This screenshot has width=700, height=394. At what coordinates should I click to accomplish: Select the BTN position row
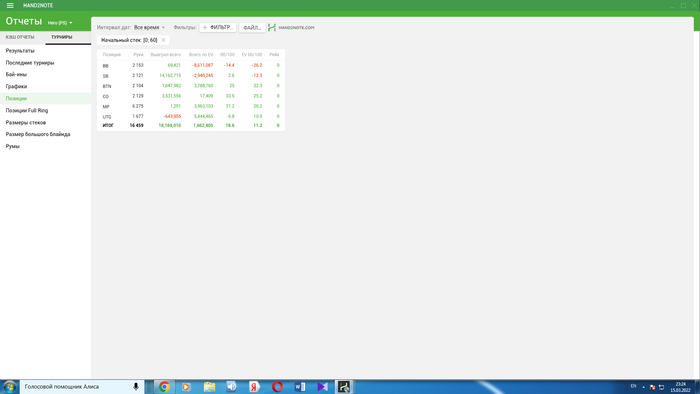[191, 86]
